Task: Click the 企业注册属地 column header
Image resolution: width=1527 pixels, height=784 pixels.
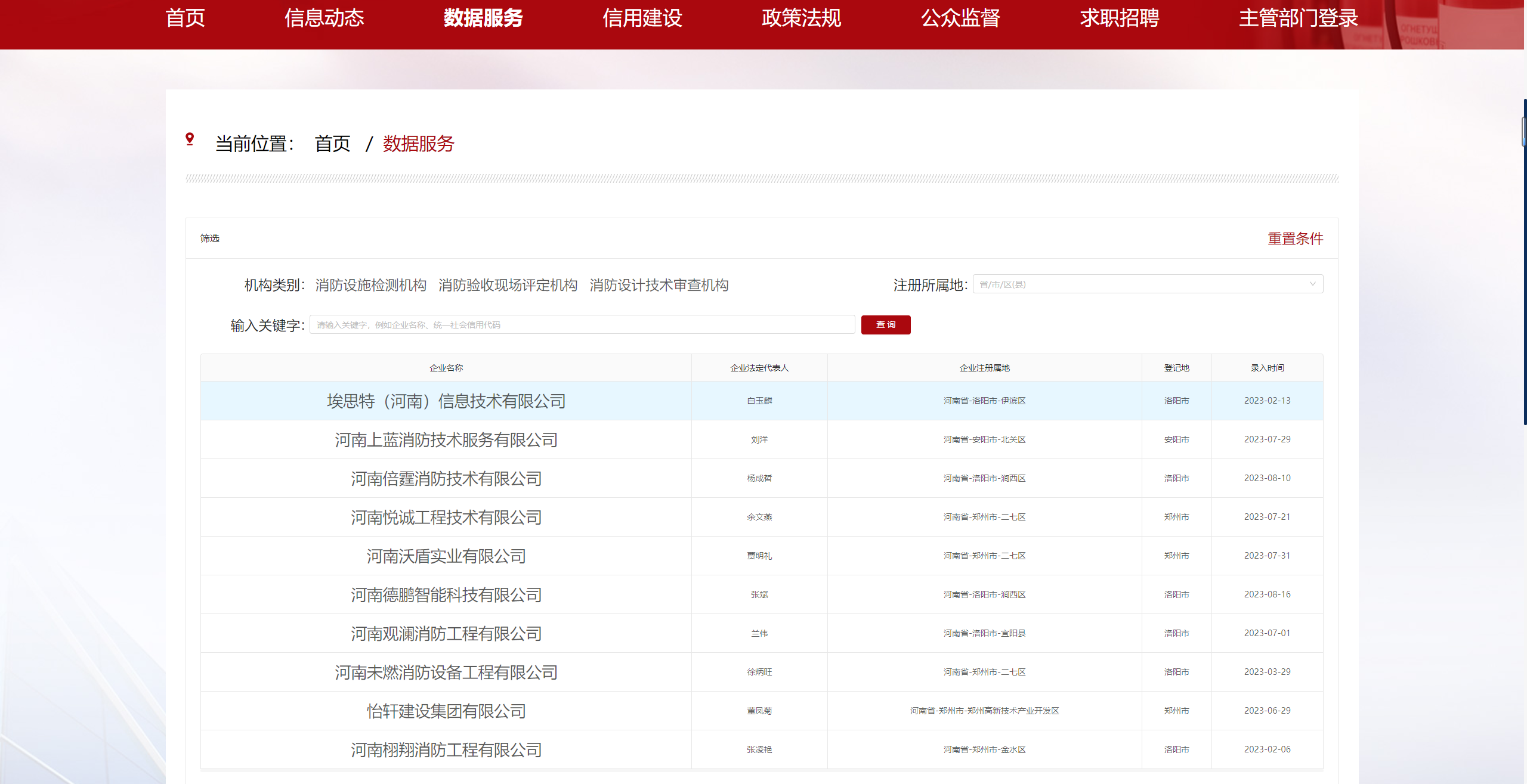Action: click(985, 368)
